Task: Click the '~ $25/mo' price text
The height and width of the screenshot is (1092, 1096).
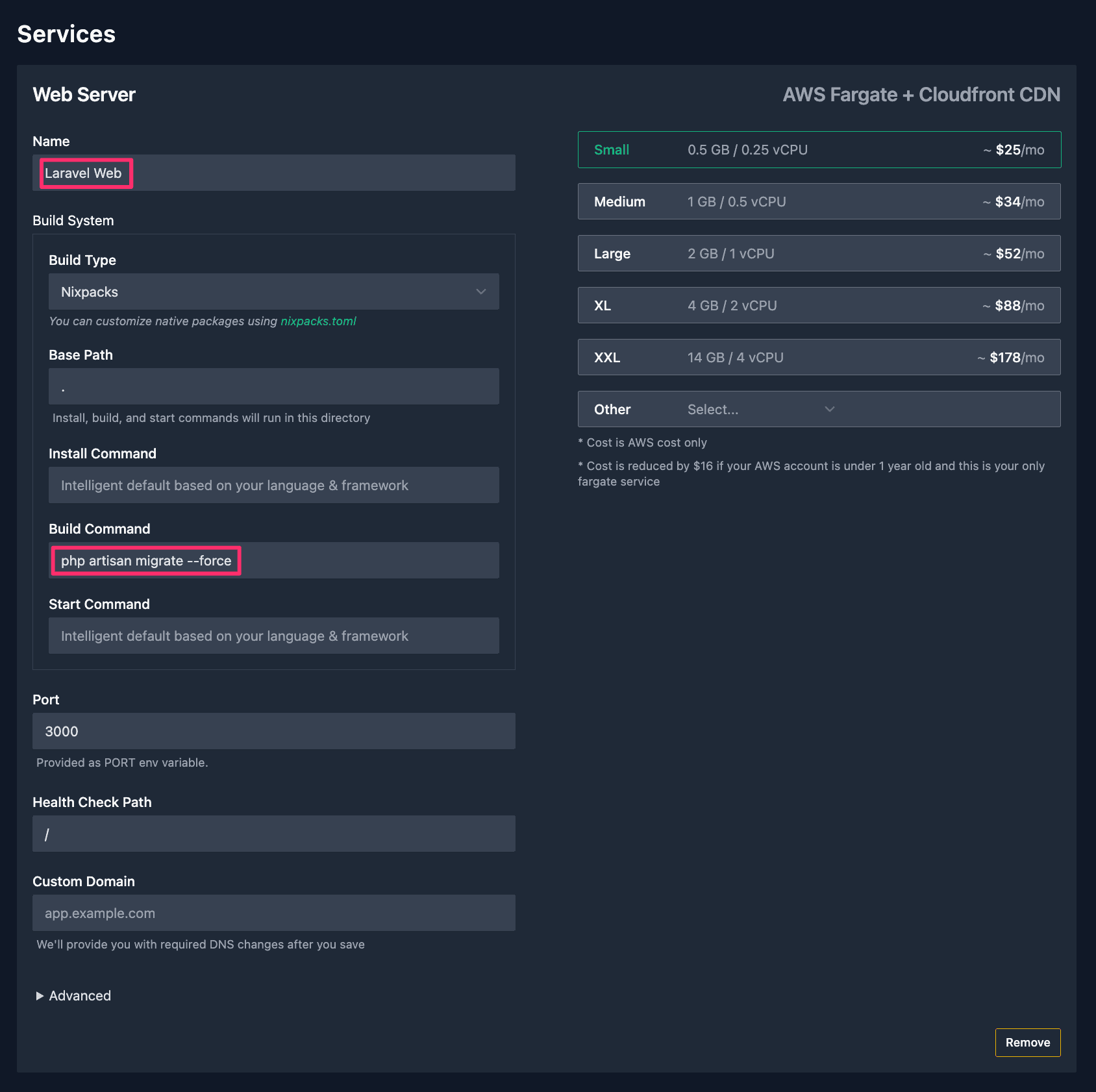Action: pyautogui.click(x=1014, y=150)
